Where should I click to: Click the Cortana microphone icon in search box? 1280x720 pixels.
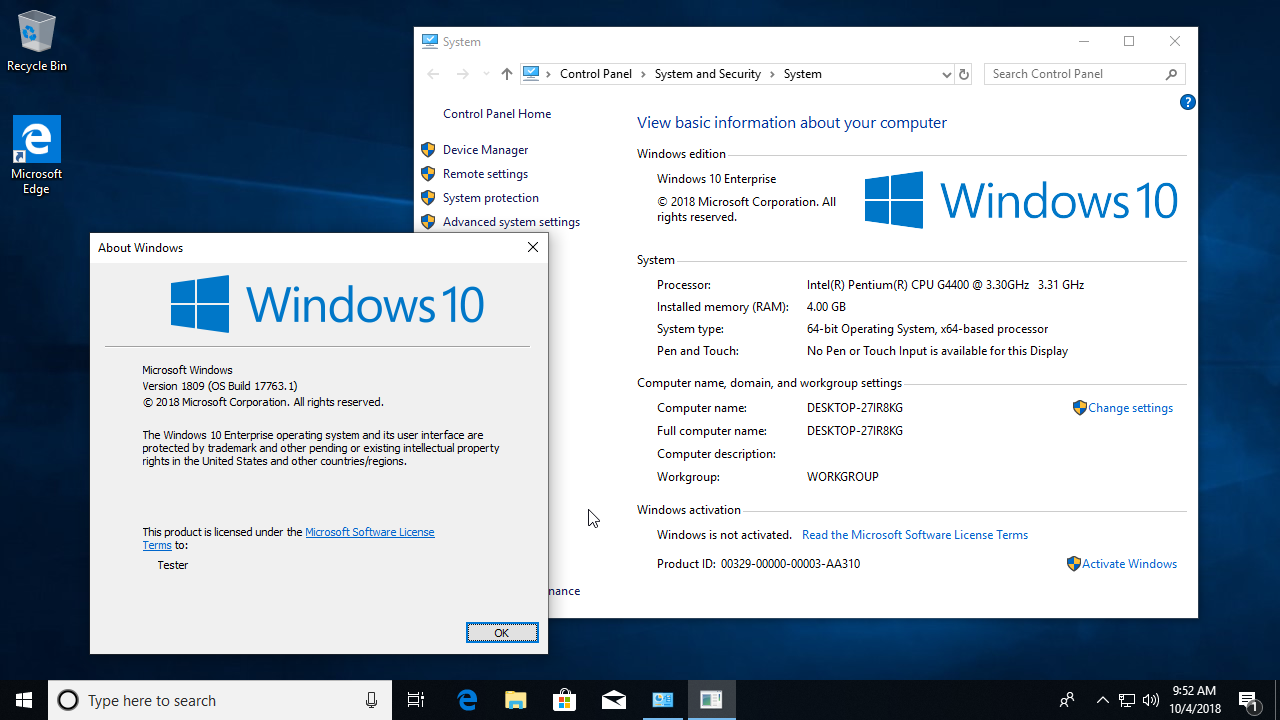372,700
